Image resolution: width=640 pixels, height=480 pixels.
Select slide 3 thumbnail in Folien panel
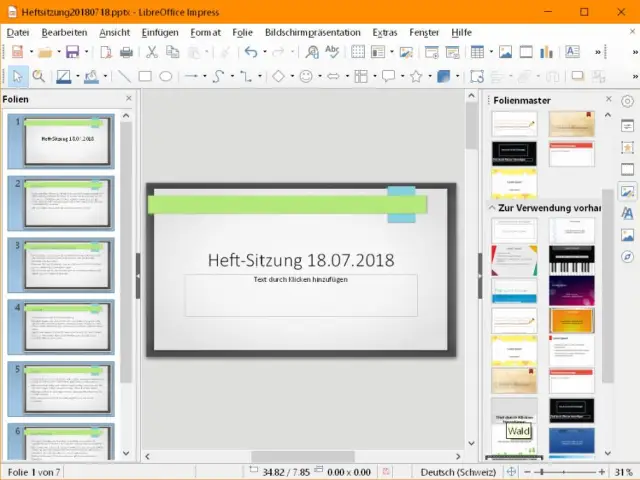click(x=66, y=265)
